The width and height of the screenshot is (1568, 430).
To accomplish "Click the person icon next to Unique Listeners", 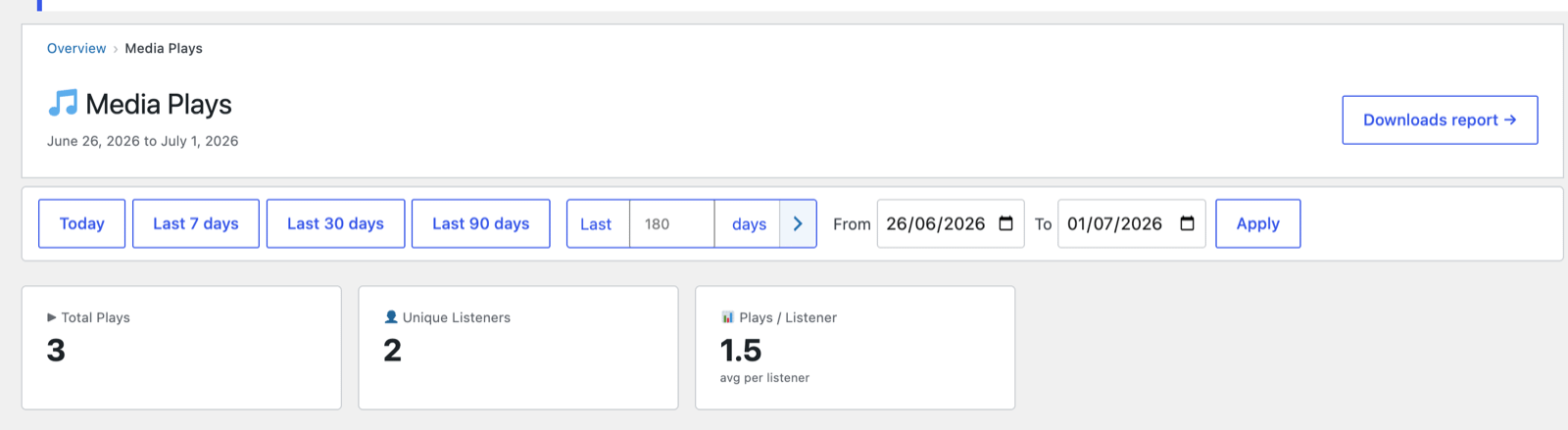I will click(391, 317).
